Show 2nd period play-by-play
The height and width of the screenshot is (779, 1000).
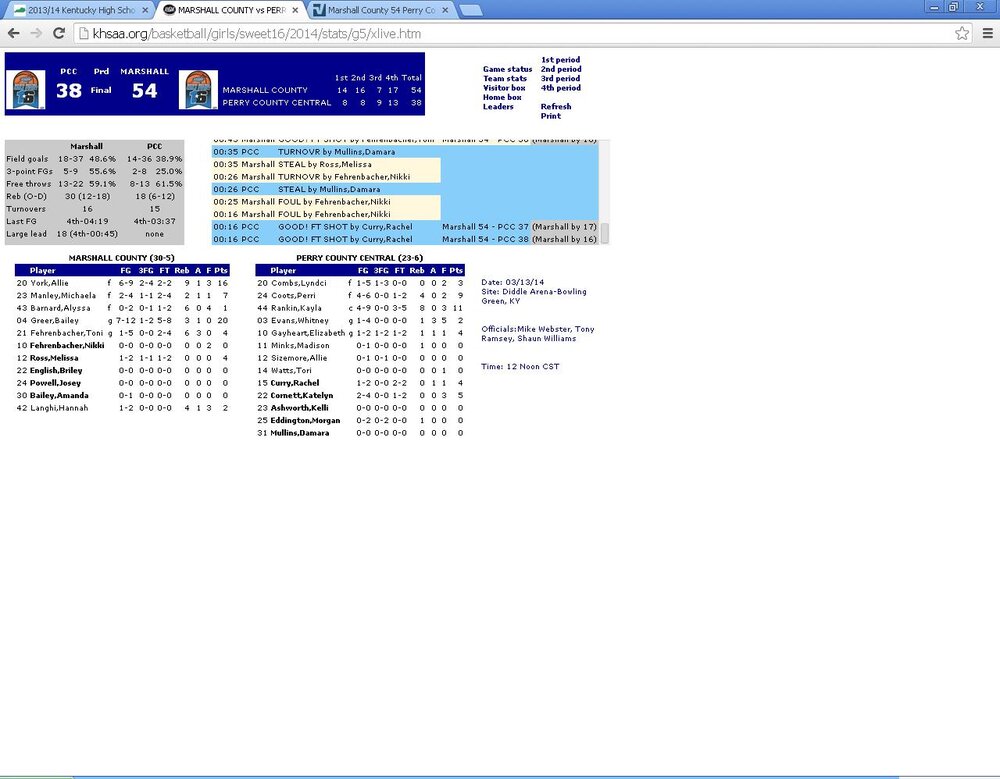[561, 69]
